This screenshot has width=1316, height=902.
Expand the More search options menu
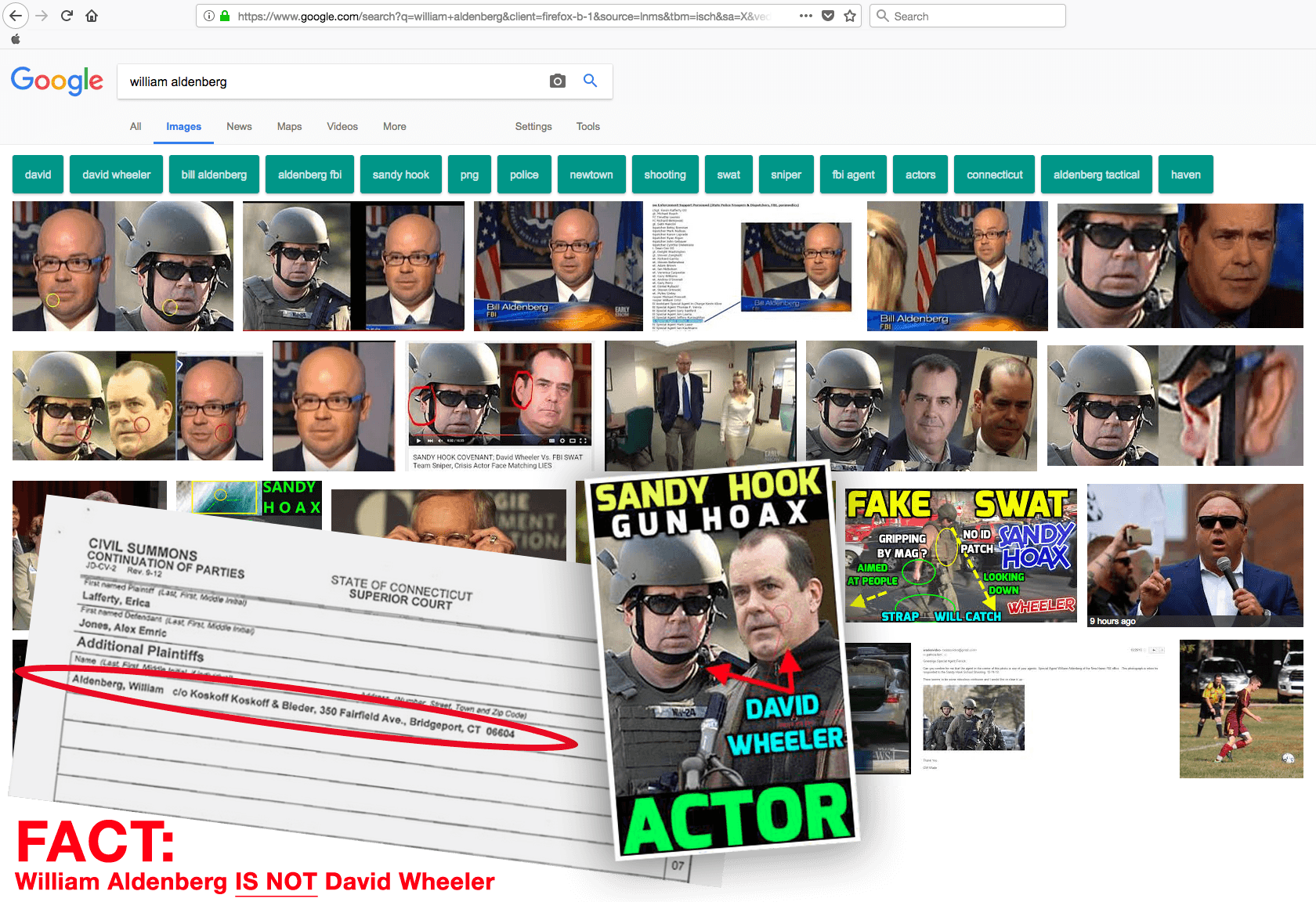tap(395, 126)
